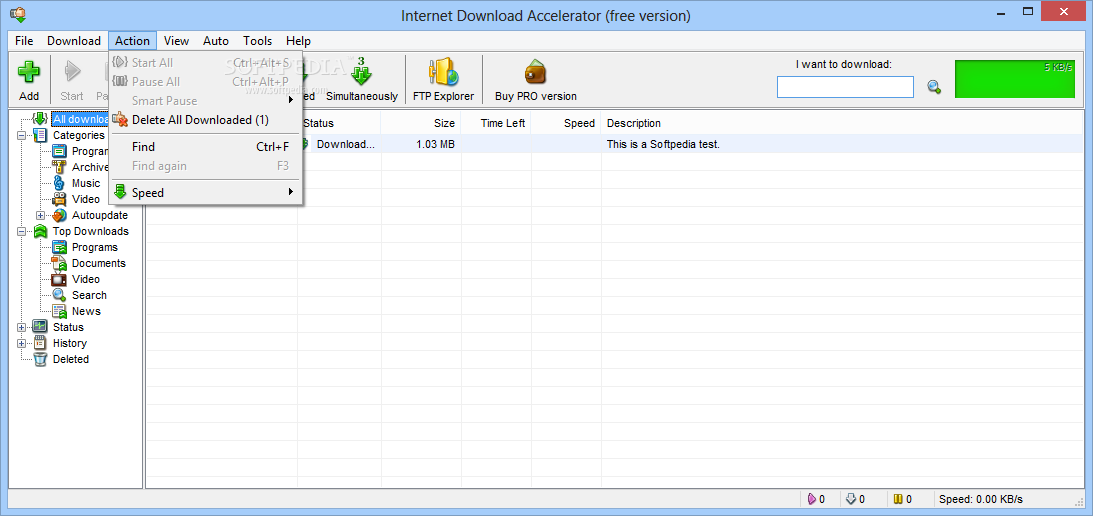Choose Delete All Downloaded (1)

point(206,120)
